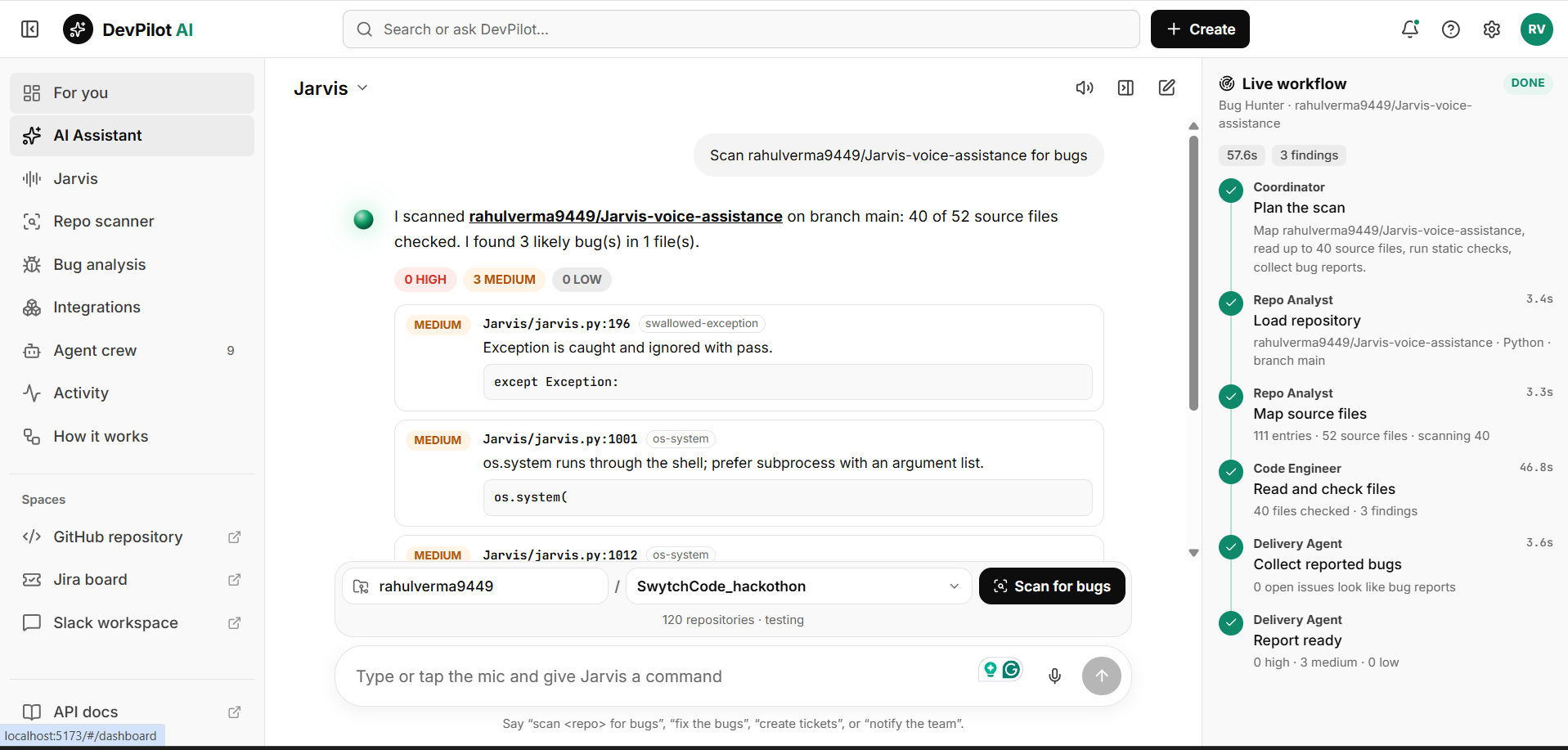Click the green lightbulb extension icon
Image resolution: width=1568 pixels, height=750 pixels.
991,670
